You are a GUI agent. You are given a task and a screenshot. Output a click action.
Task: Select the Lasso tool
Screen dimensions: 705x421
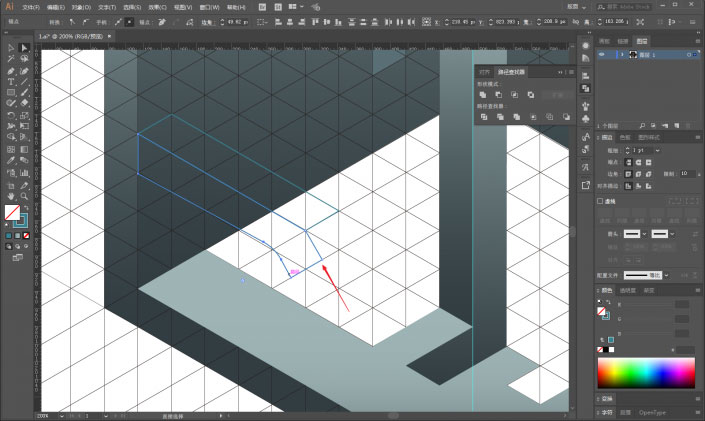pyautogui.click(x=24, y=59)
